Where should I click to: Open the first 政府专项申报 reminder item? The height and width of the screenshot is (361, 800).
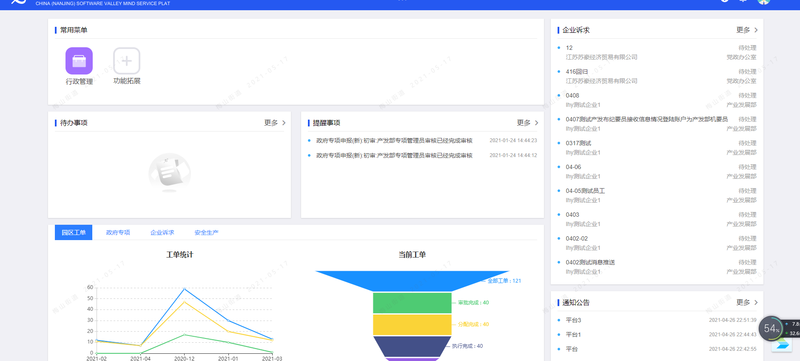tap(394, 140)
